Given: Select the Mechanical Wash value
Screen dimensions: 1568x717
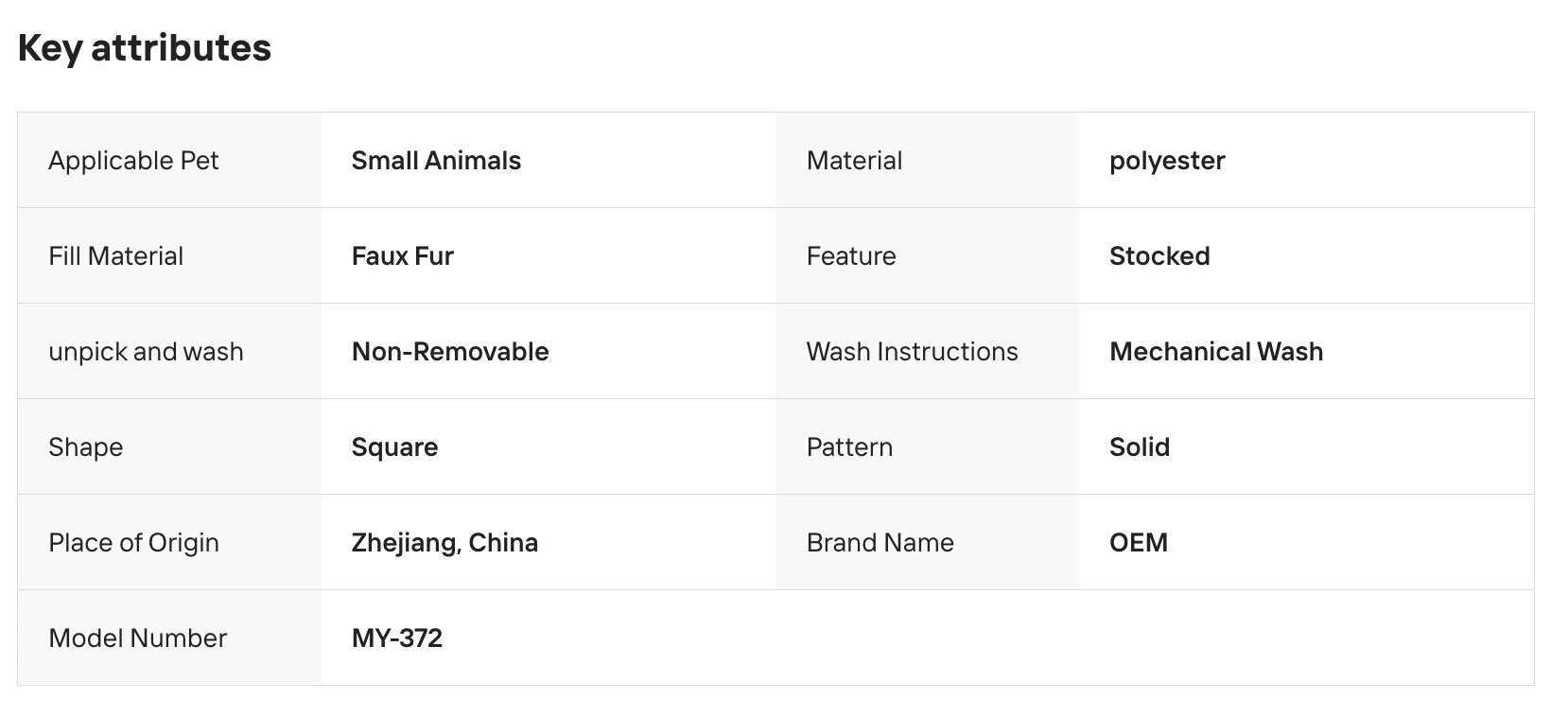Looking at the screenshot, I should click(x=1216, y=352).
